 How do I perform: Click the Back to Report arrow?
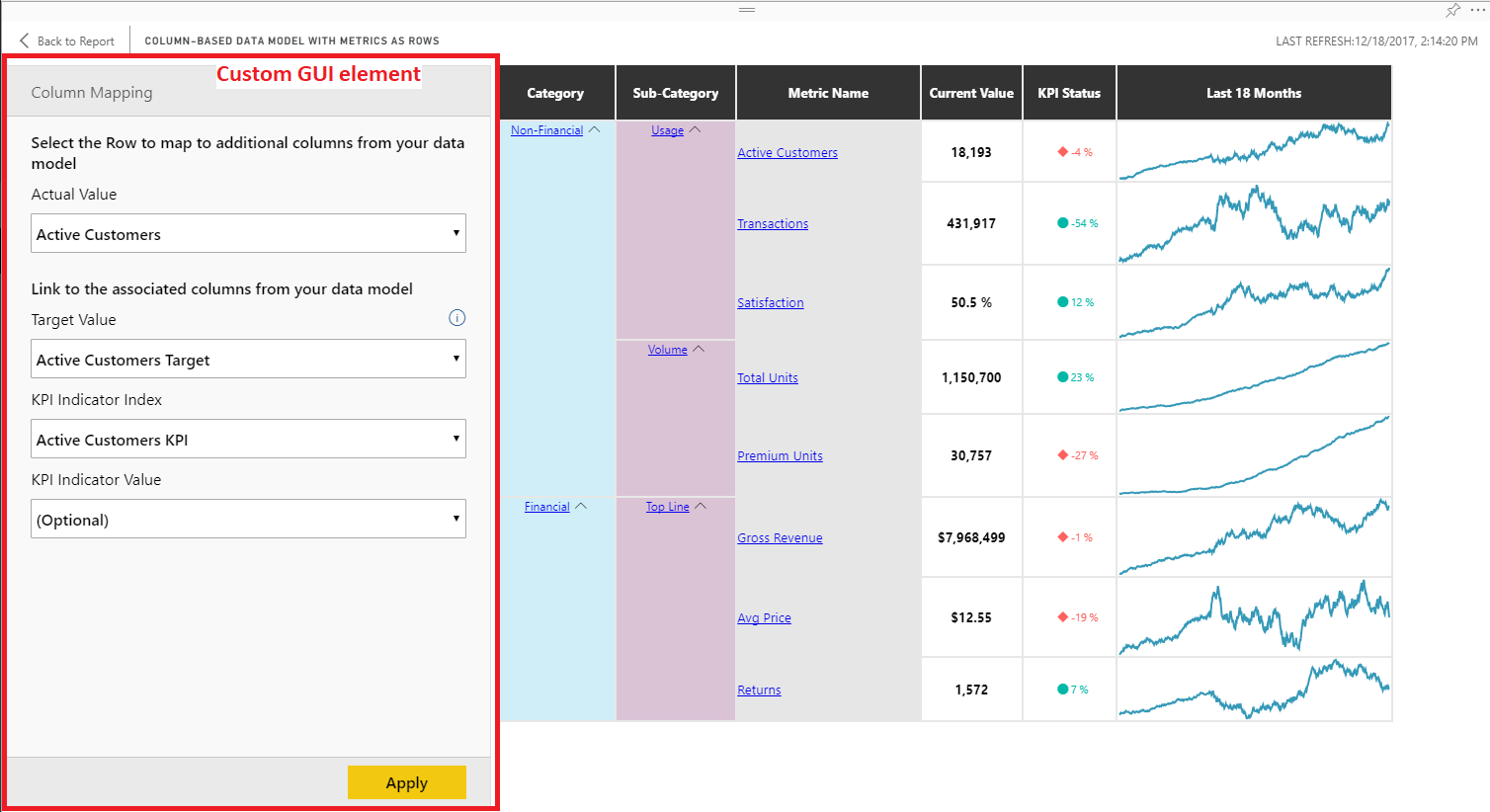[x=25, y=41]
